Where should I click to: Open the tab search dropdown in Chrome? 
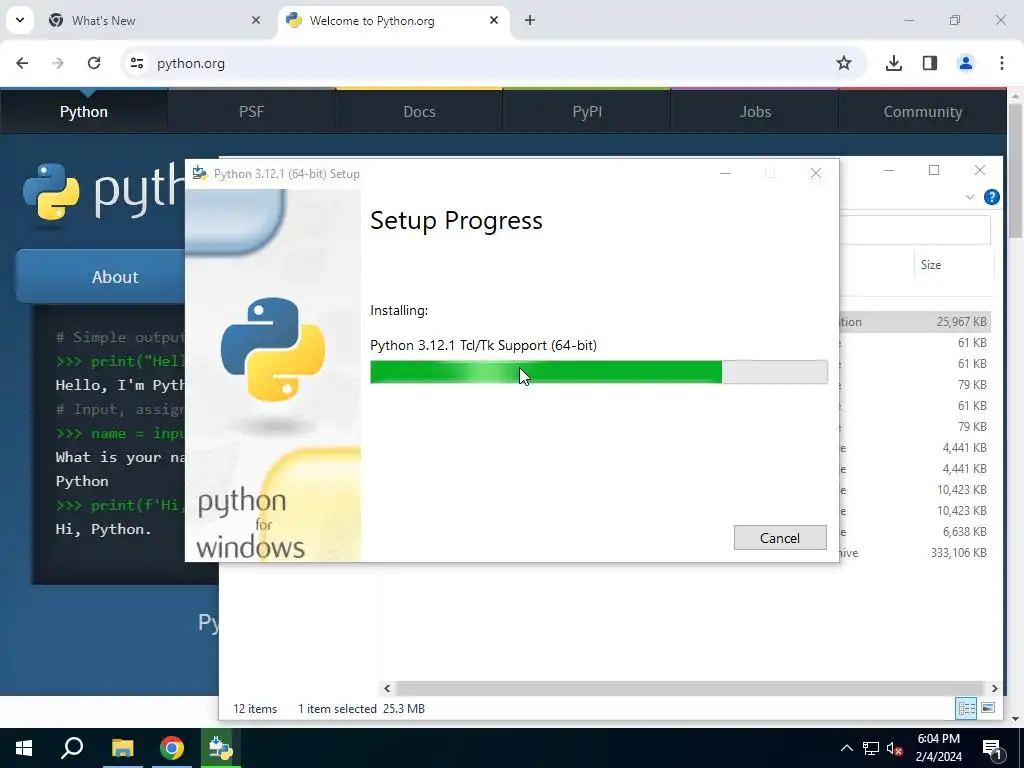(20, 20)
